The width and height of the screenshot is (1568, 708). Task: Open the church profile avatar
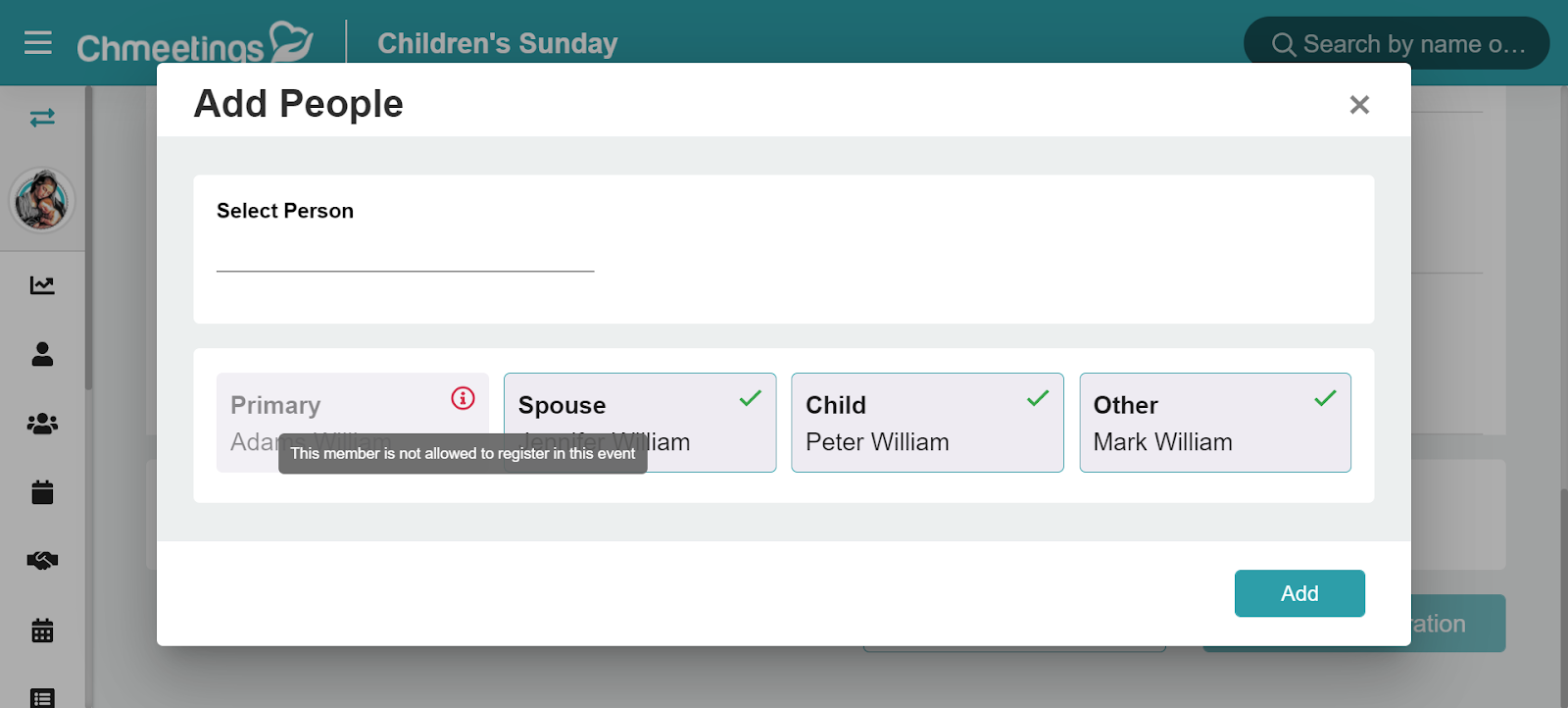[42, 200]
